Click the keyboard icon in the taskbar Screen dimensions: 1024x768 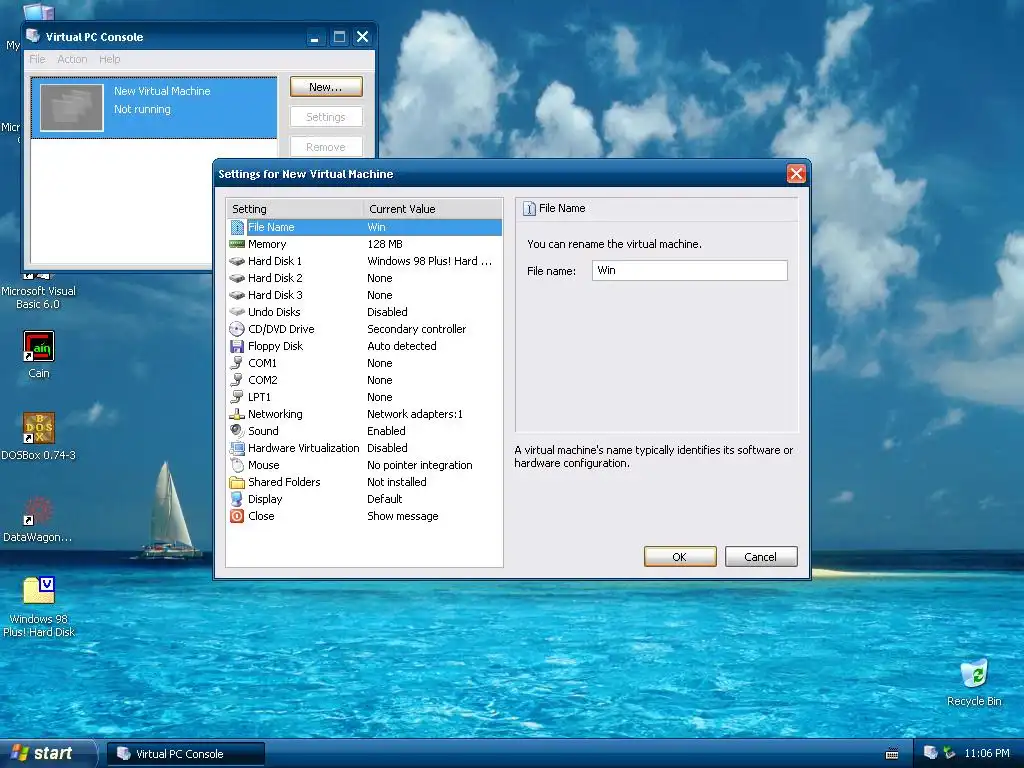tap(892, 754)
